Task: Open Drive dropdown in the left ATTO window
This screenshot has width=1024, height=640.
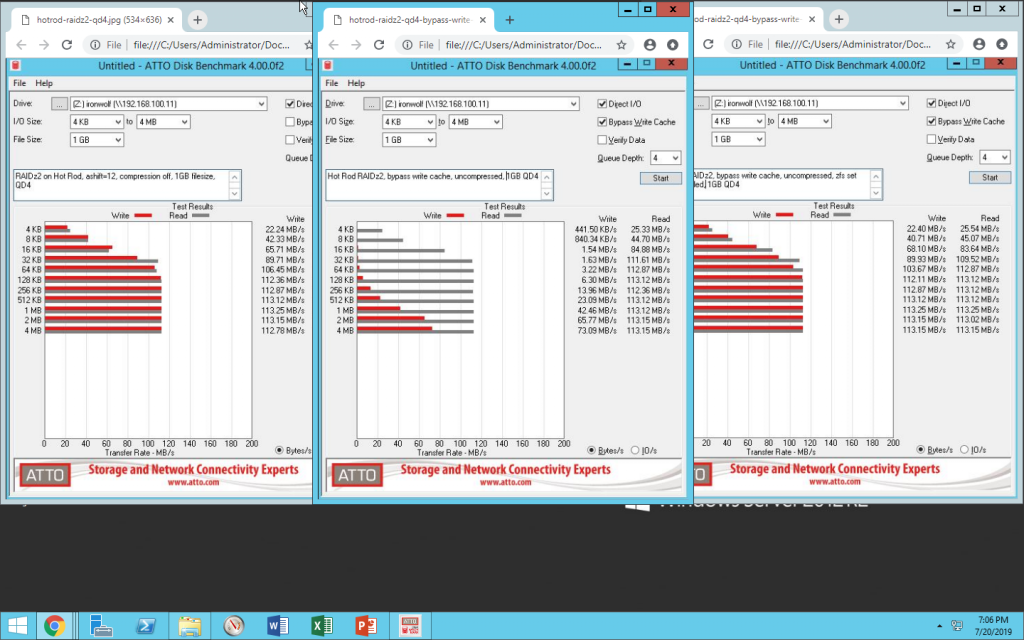Action: [168, 104]
